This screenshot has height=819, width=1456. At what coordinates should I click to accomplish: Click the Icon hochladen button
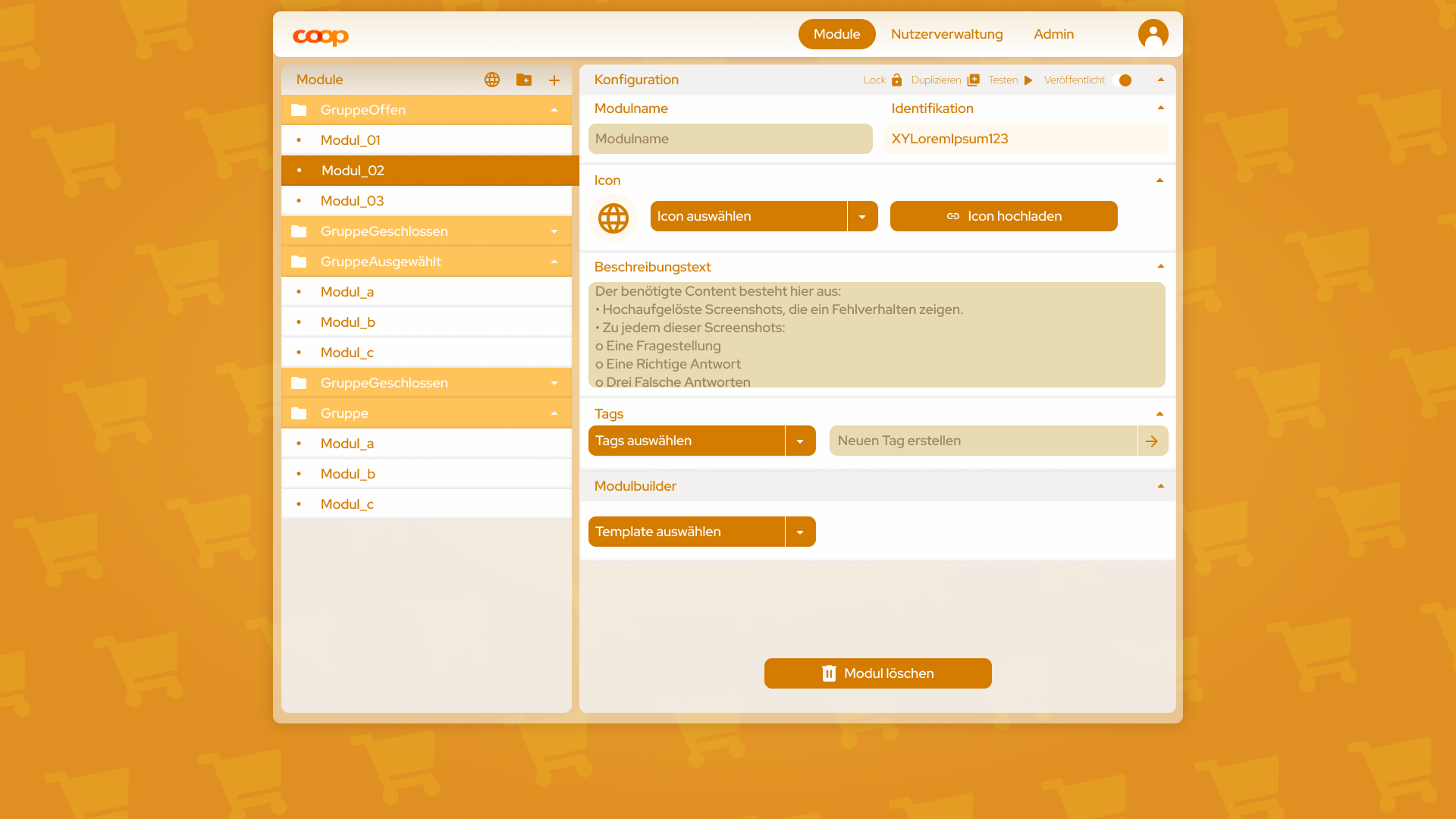pyautogui.click(x=1003, y=216)
